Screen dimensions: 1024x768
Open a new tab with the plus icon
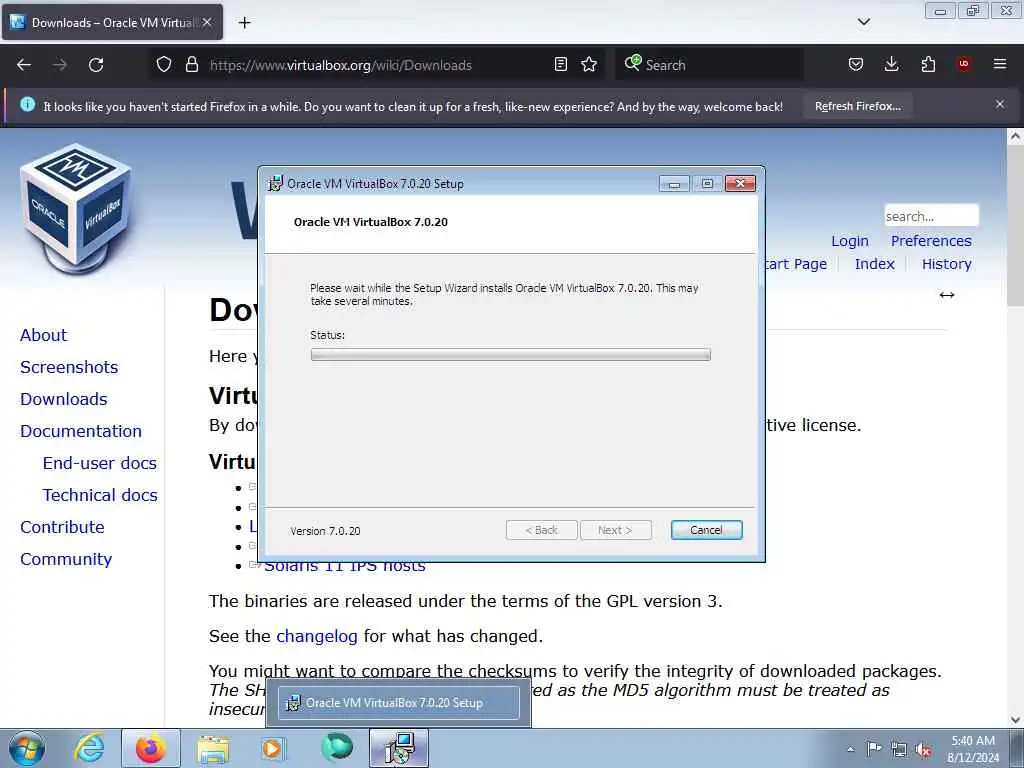coord(244,23)
